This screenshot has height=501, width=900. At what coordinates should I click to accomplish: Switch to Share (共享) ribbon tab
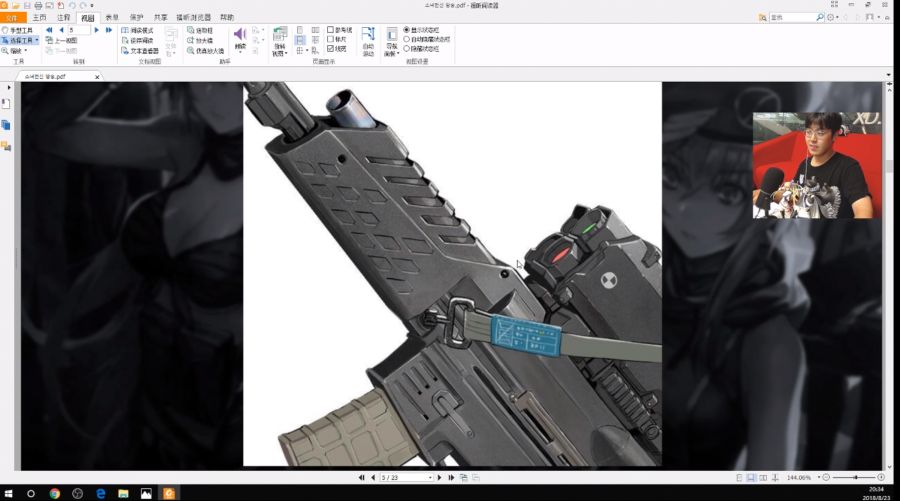coord(161,18)
